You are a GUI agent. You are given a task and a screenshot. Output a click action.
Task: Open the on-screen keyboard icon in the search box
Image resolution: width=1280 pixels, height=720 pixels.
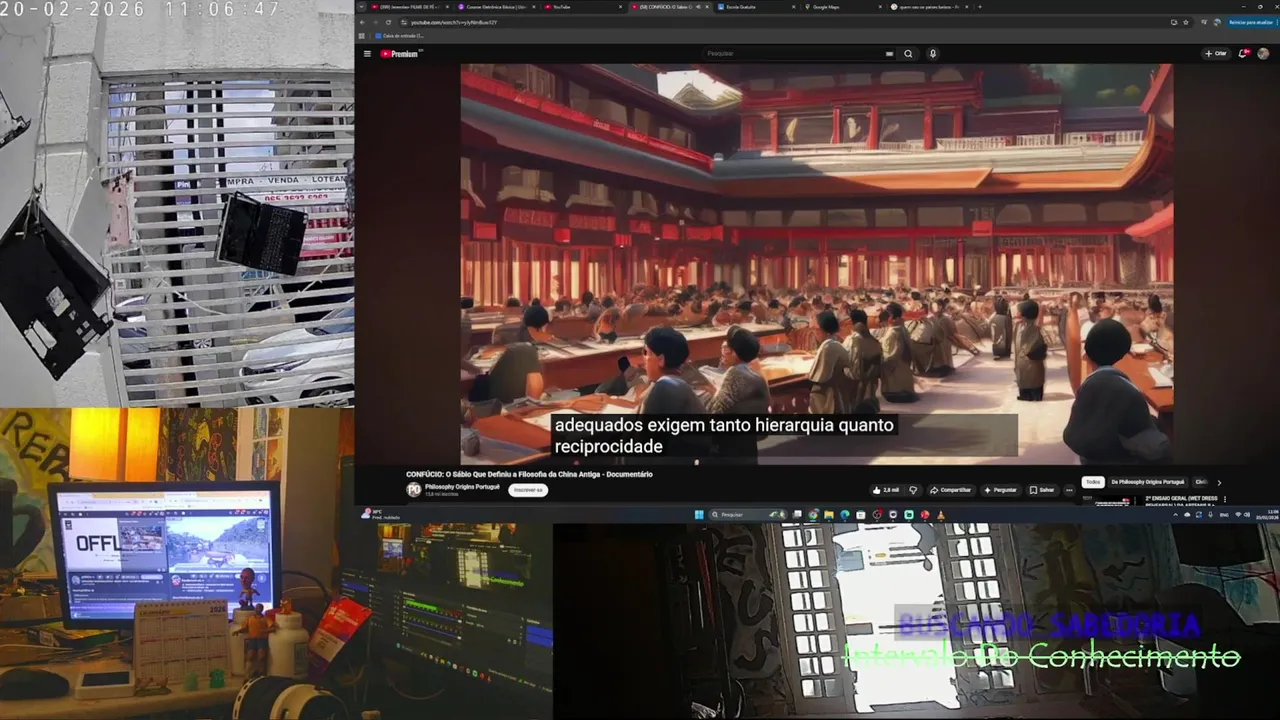(x=889, y=54)
